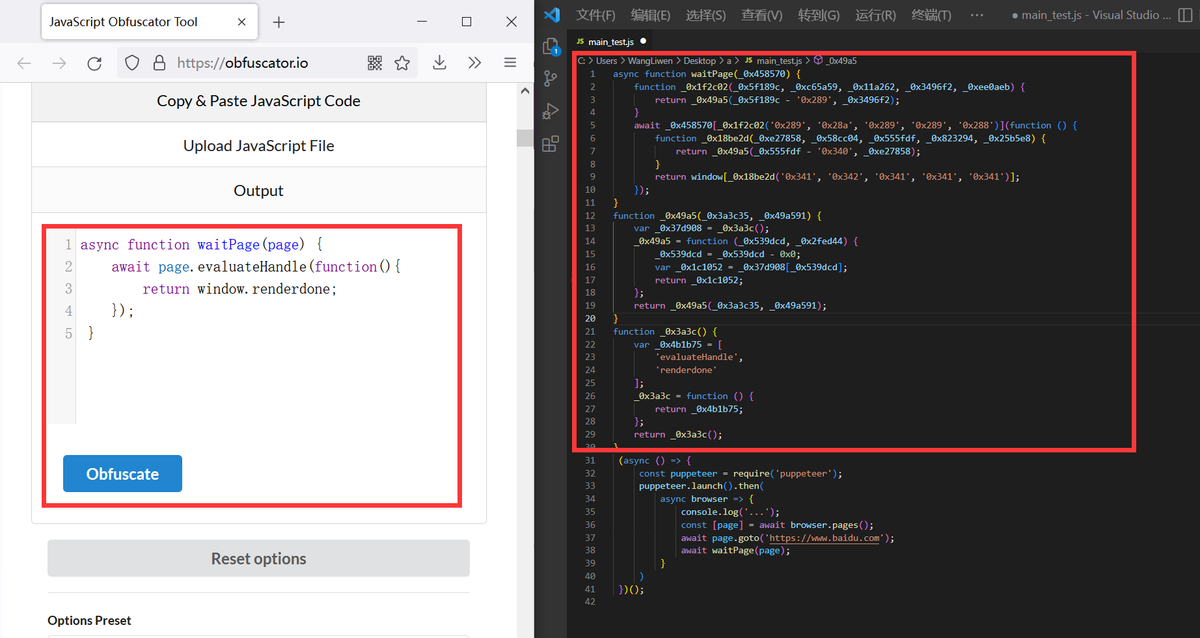Open the 终端(T) menu in VS Code

pos(930,14)
